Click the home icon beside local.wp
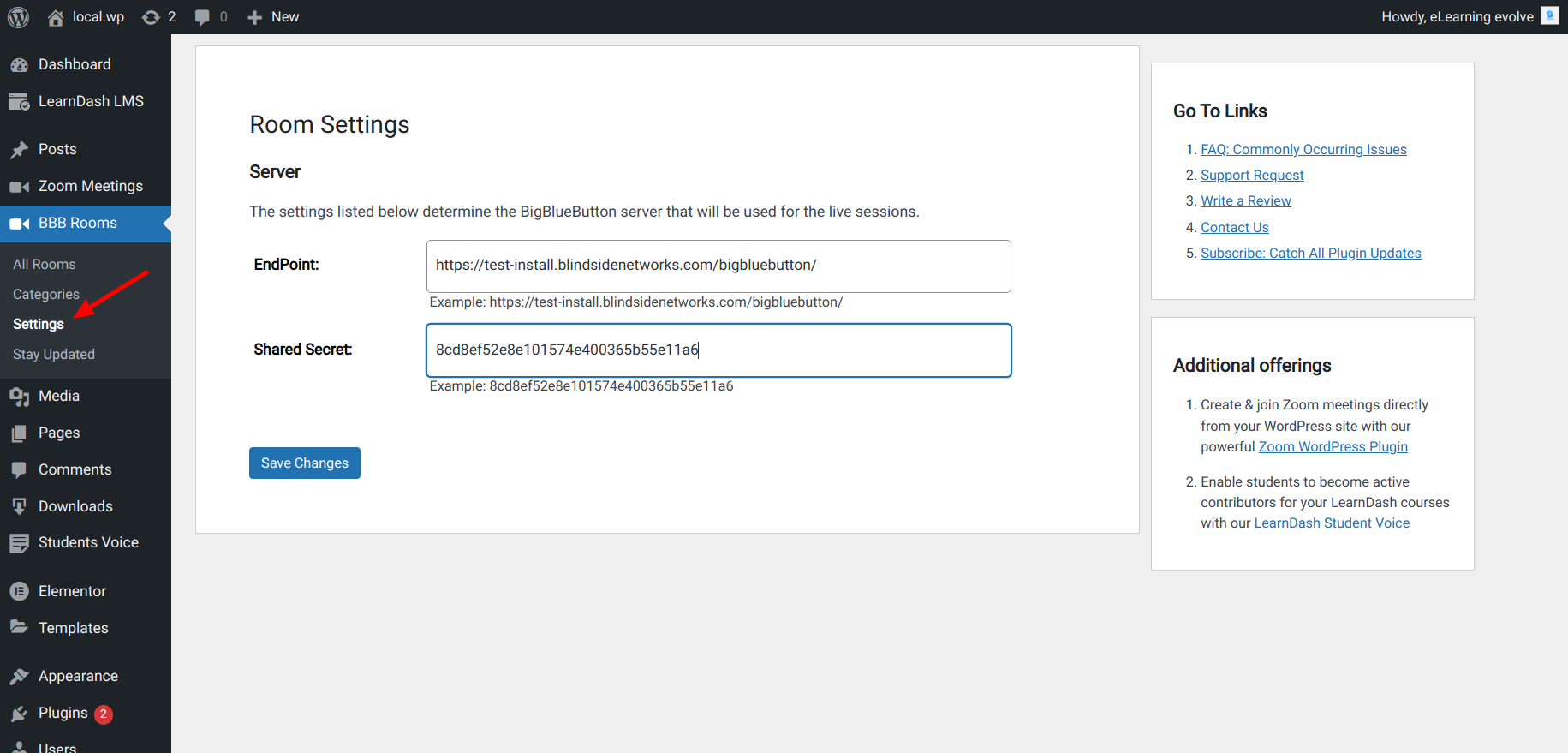The width and height of the screenshot is (1568, 753). click(x=56, y=17)
